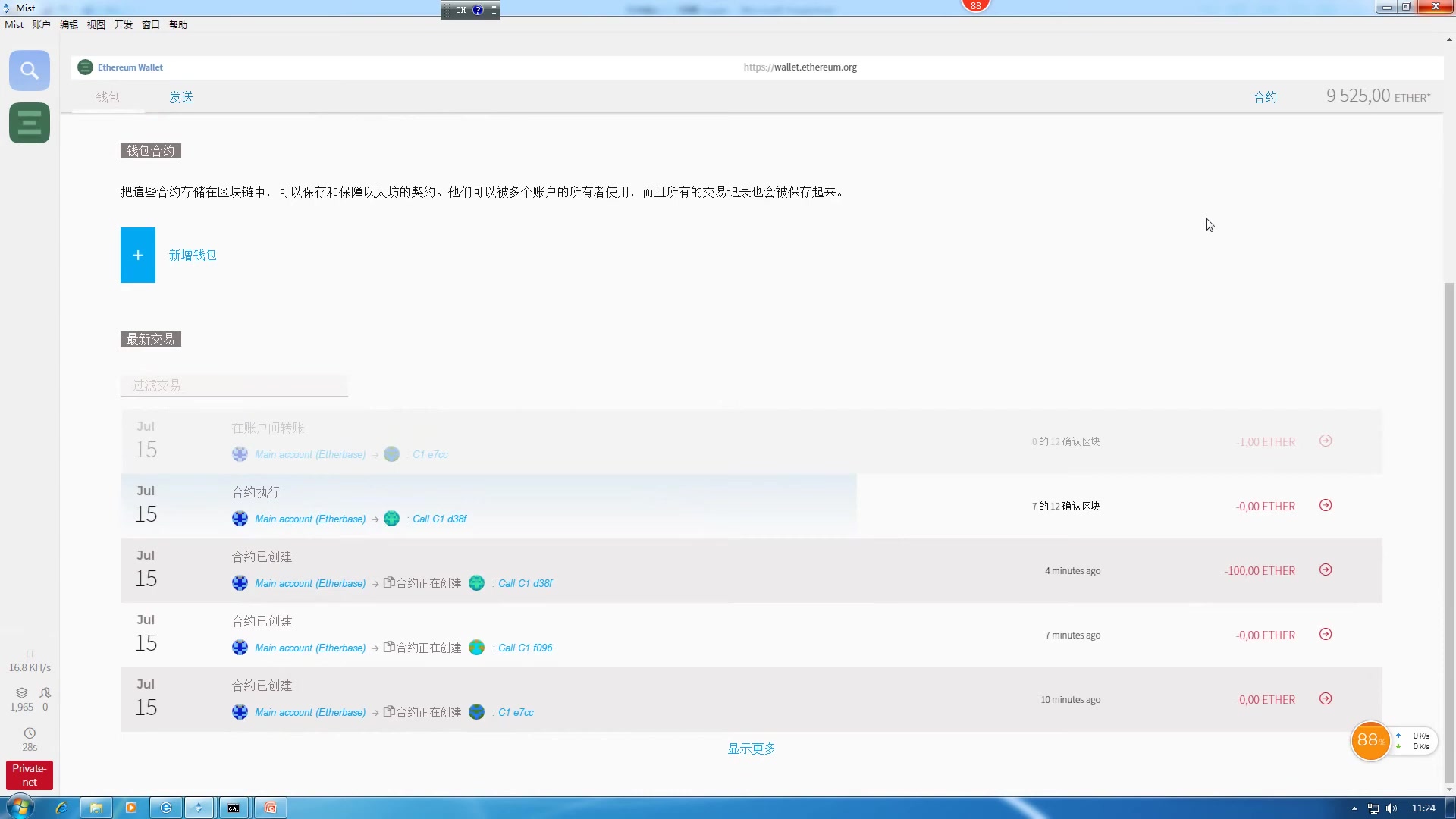This screenshot has height=819, width=1456.
Task: Click the 16.8 KH/s hashrate readout
Action: (x=30, y=667)
